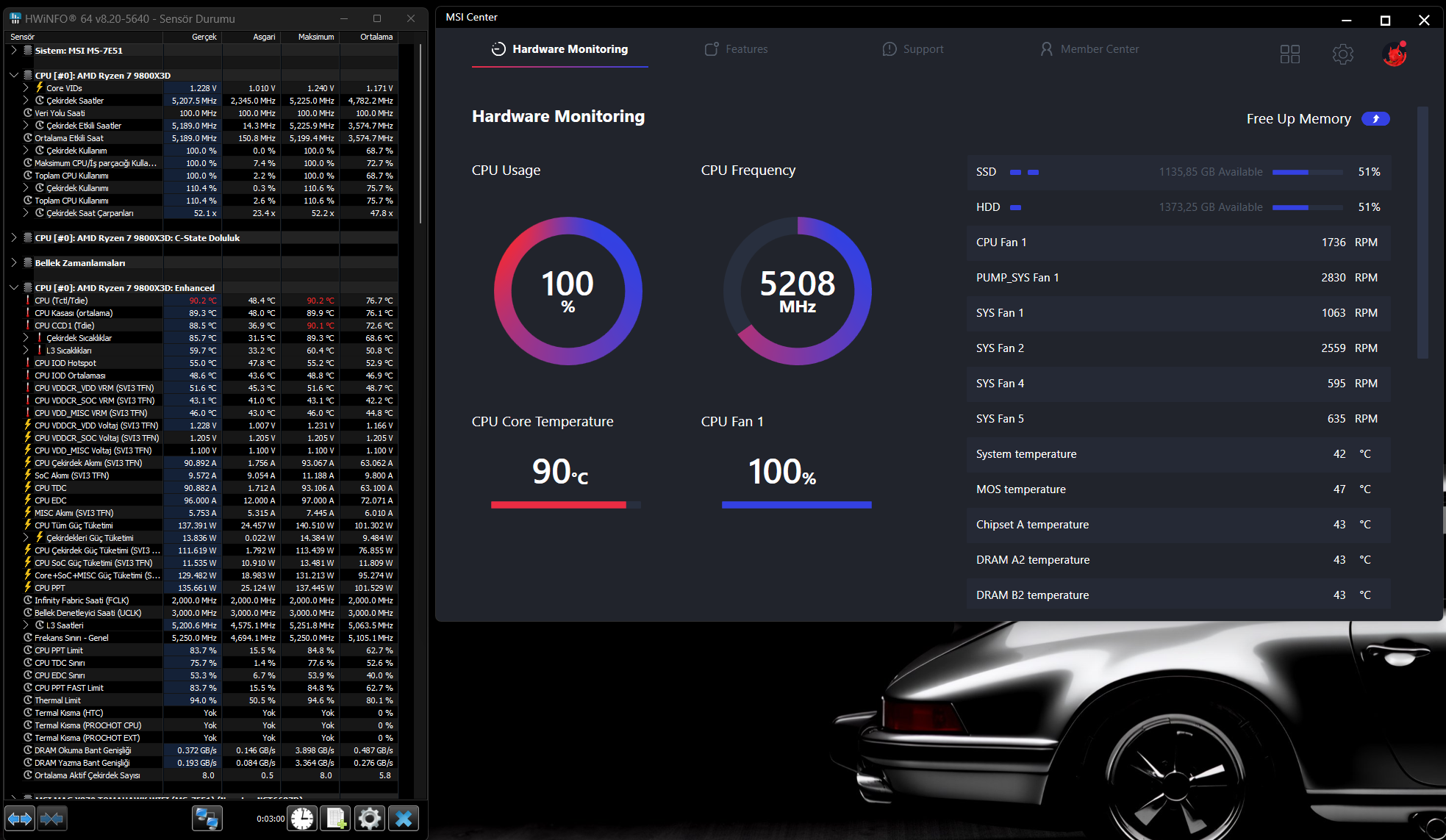Screen dimensions: 1446x840
Task: Click the Member Center person icon
Action: 1046,49
